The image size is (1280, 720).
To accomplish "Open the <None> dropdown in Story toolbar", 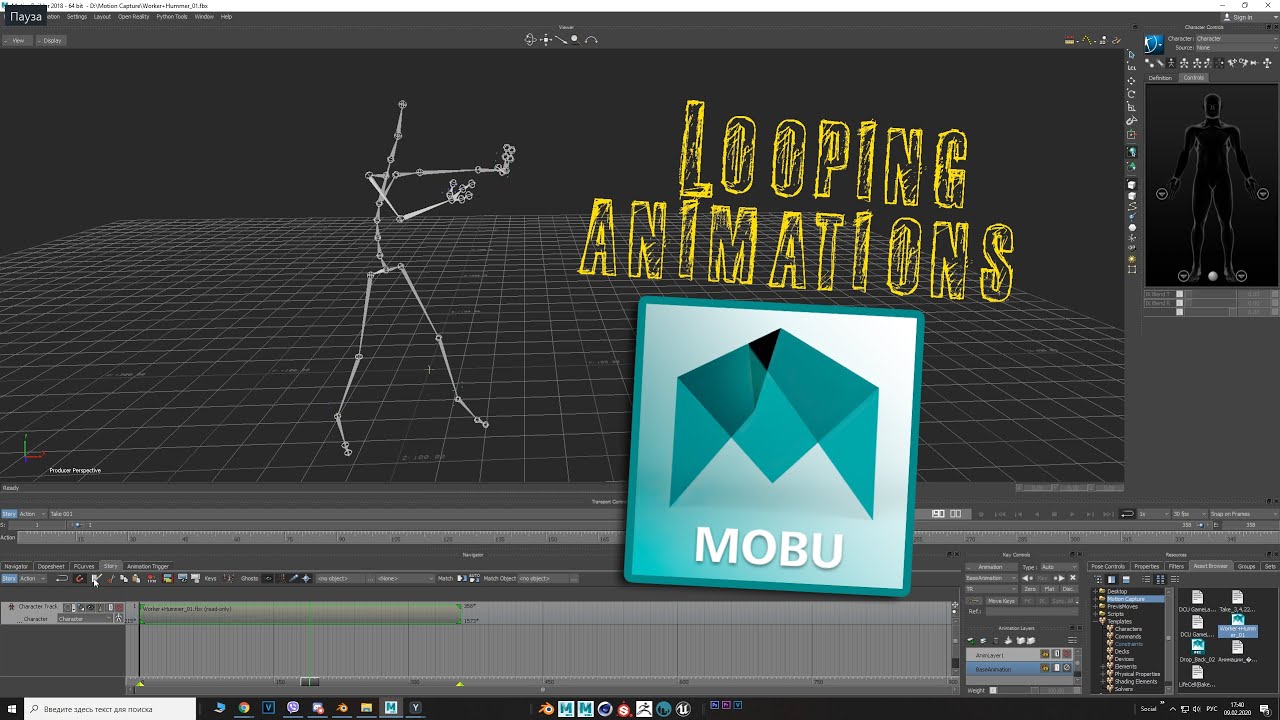I will pos(405,578).
